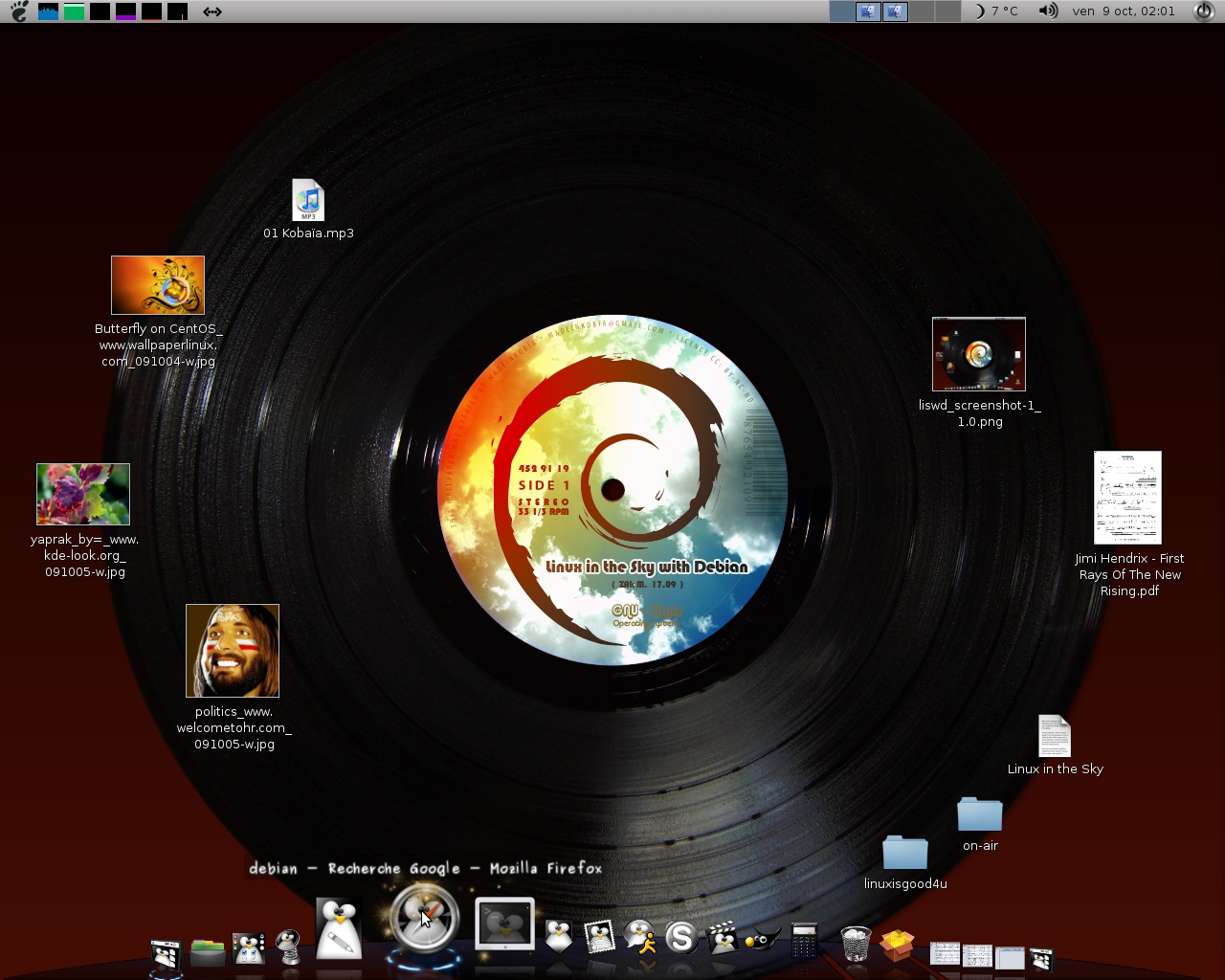The height and width of the screenshot is (980, 1225).
Task: Open the purple swap usage monitor graph
Action: pos(125,11)
